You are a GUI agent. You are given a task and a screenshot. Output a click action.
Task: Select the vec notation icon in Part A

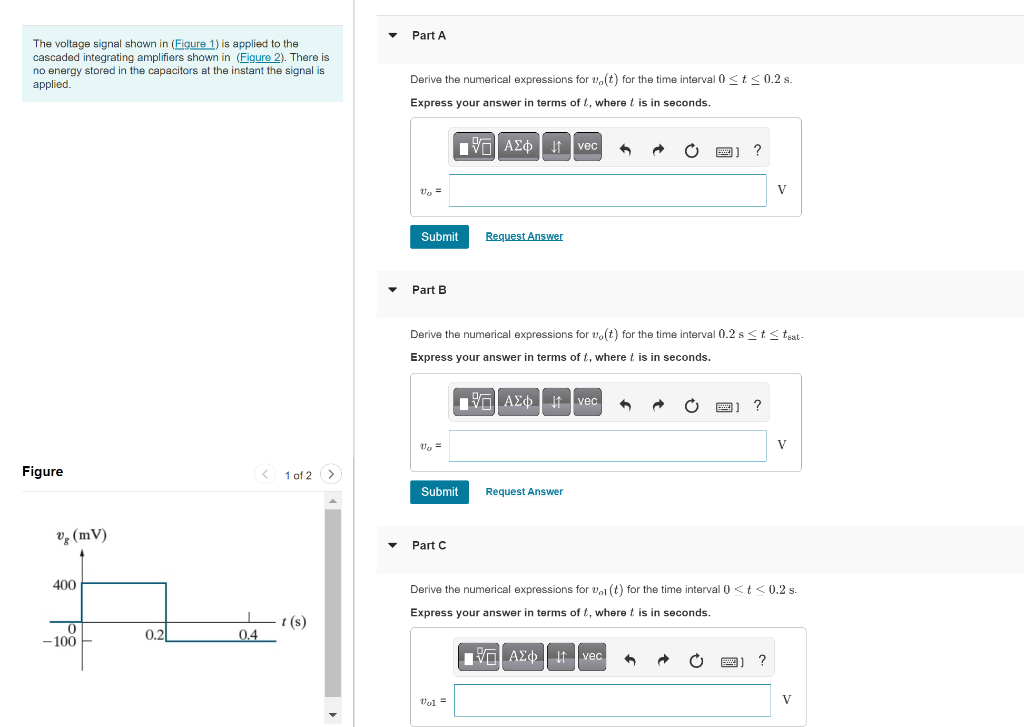pyautogui.click(x=587, y=146)
